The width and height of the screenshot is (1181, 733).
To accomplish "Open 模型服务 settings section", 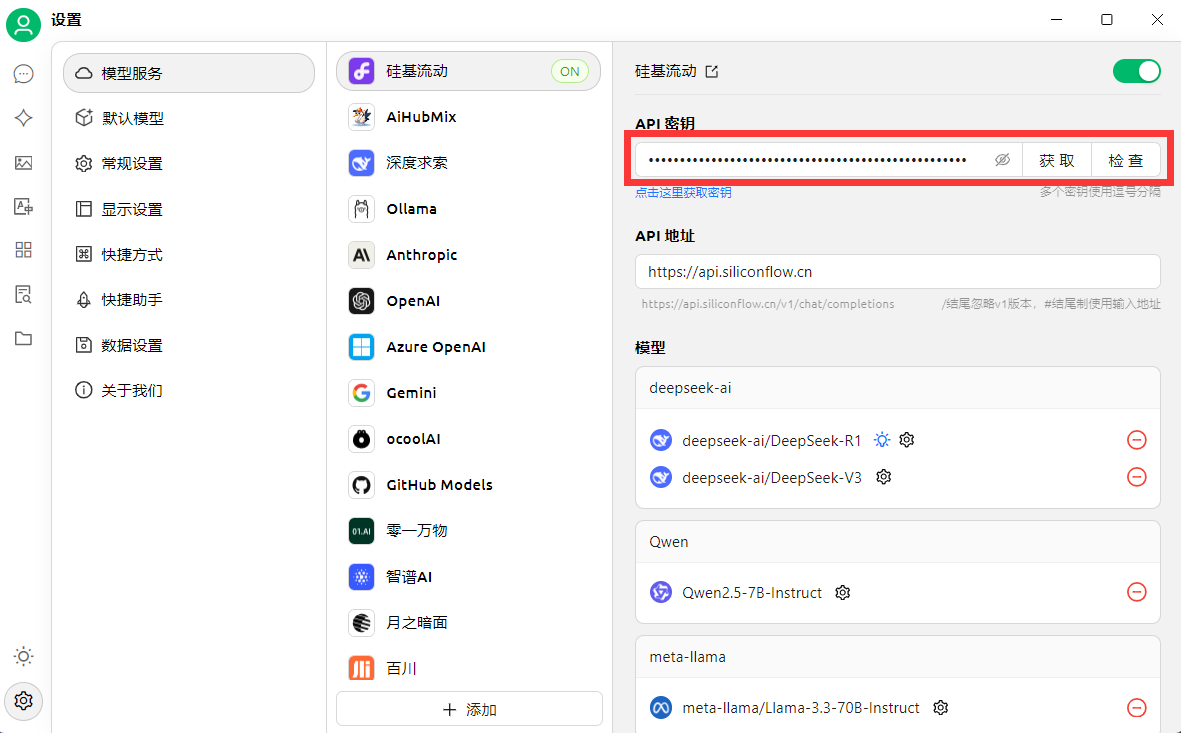I will (189, 73).
